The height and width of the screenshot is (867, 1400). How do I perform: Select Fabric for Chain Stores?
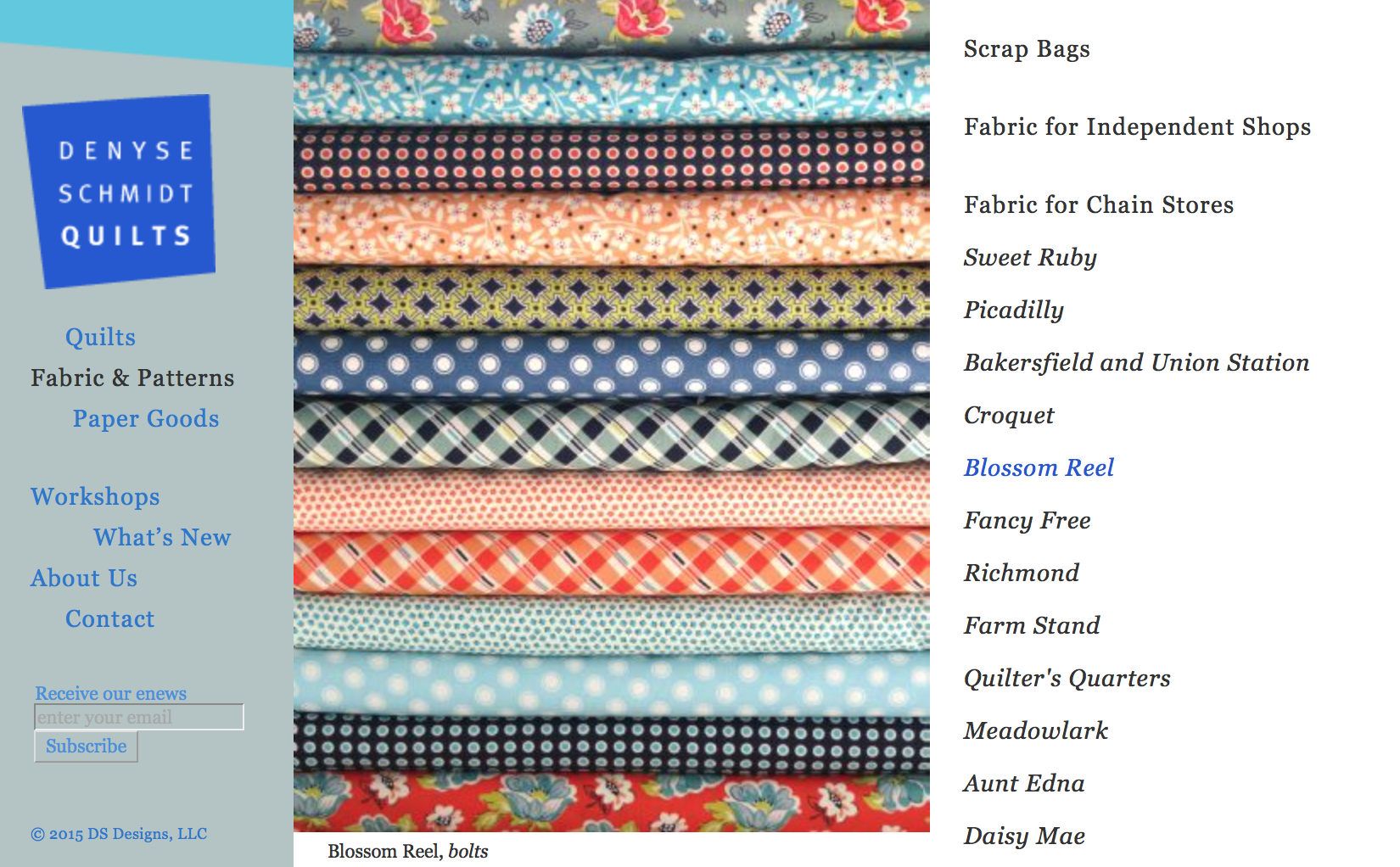coord(1099,205)
